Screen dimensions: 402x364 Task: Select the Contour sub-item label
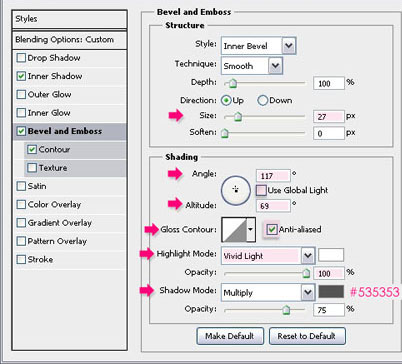coord(54,149)
